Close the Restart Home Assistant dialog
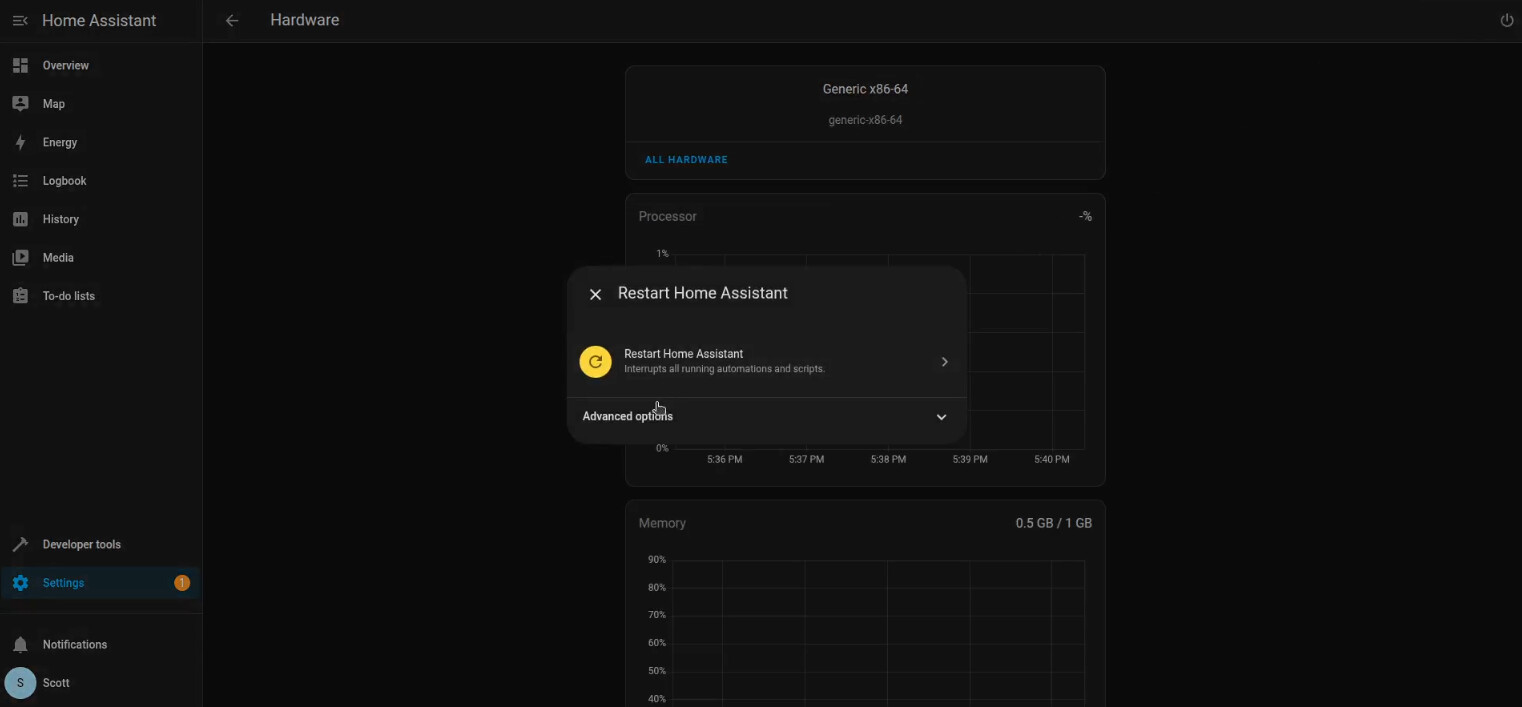The image size is (1522, 707). tap(595, 294)
